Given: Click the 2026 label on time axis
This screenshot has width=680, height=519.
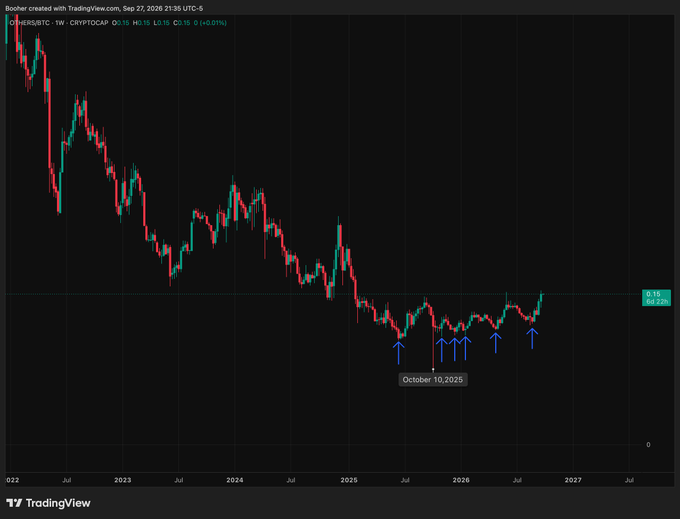Looking at the screenshot, I should [x=461, y=480].
